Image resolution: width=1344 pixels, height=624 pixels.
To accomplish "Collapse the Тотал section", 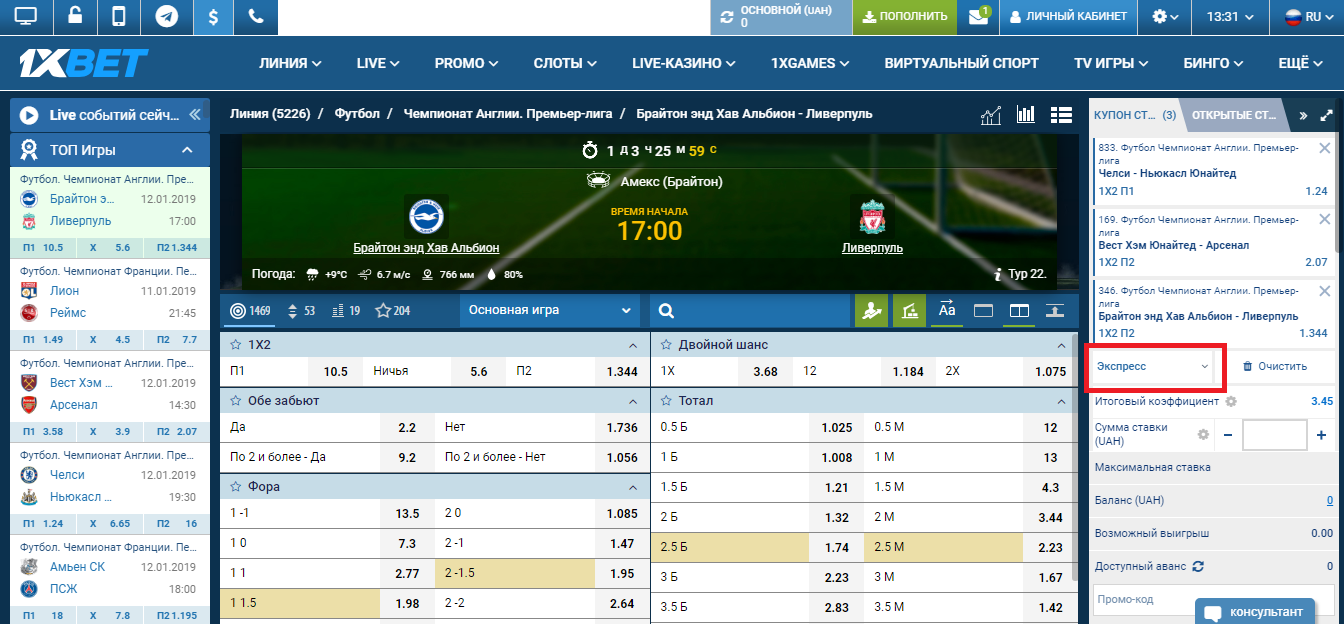I will click(x=1062, y=401).
